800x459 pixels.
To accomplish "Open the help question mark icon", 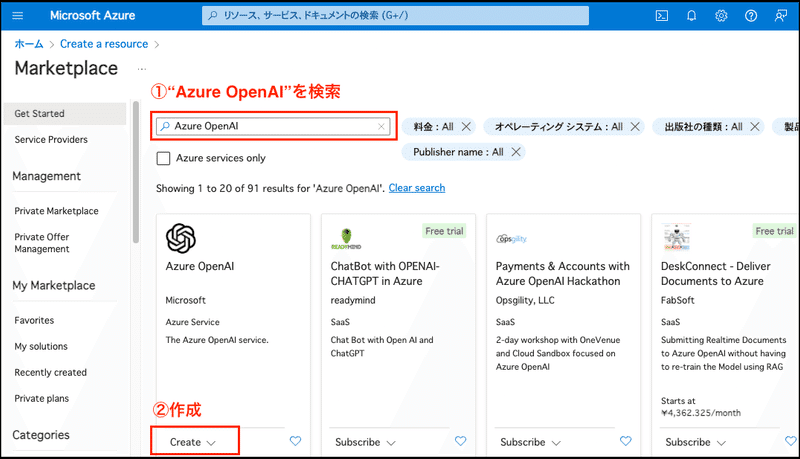I will (x=751, y=16).
